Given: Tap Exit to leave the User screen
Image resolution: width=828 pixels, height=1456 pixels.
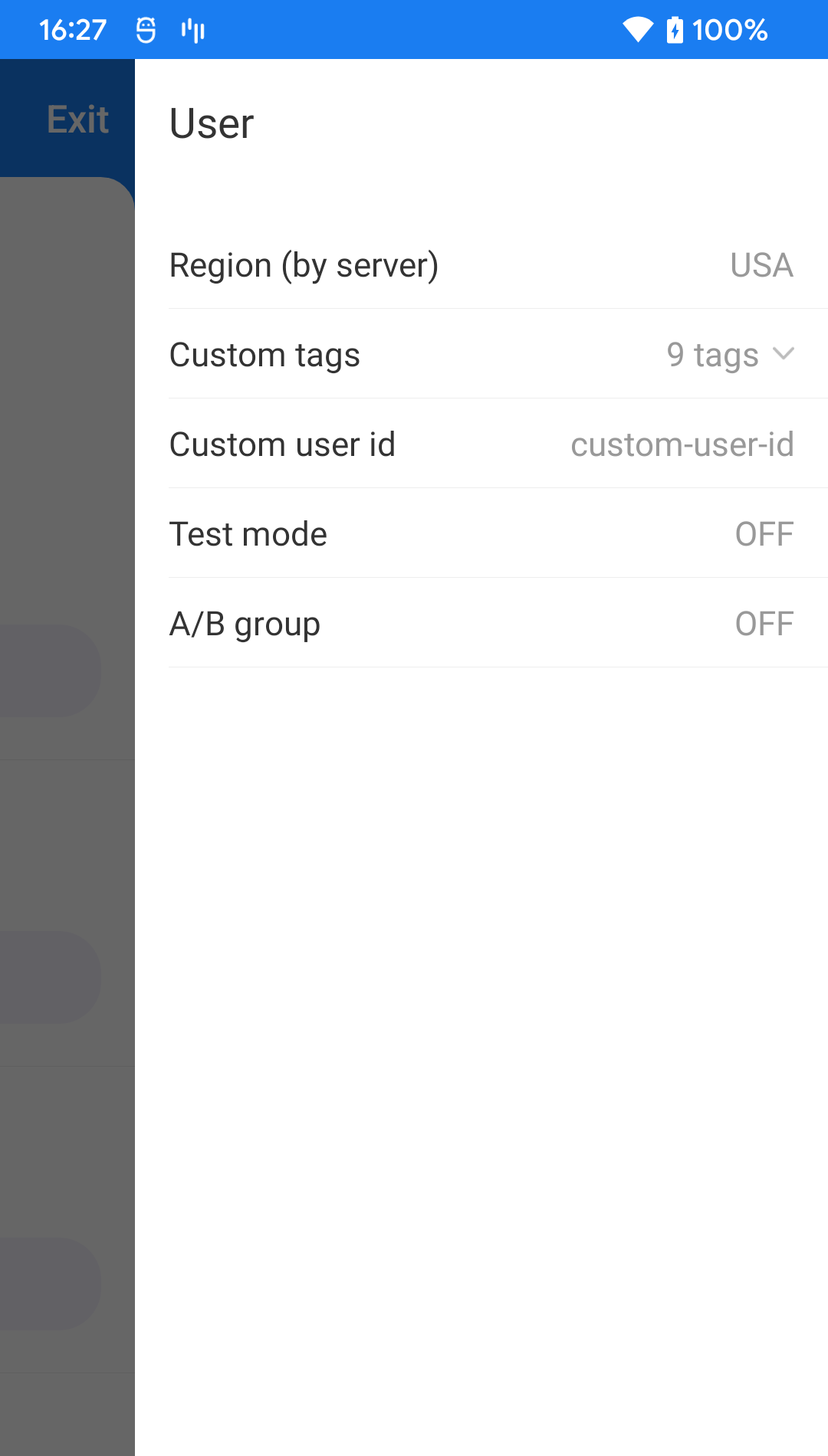Looking at the screenshot, I should coord(77,119).
